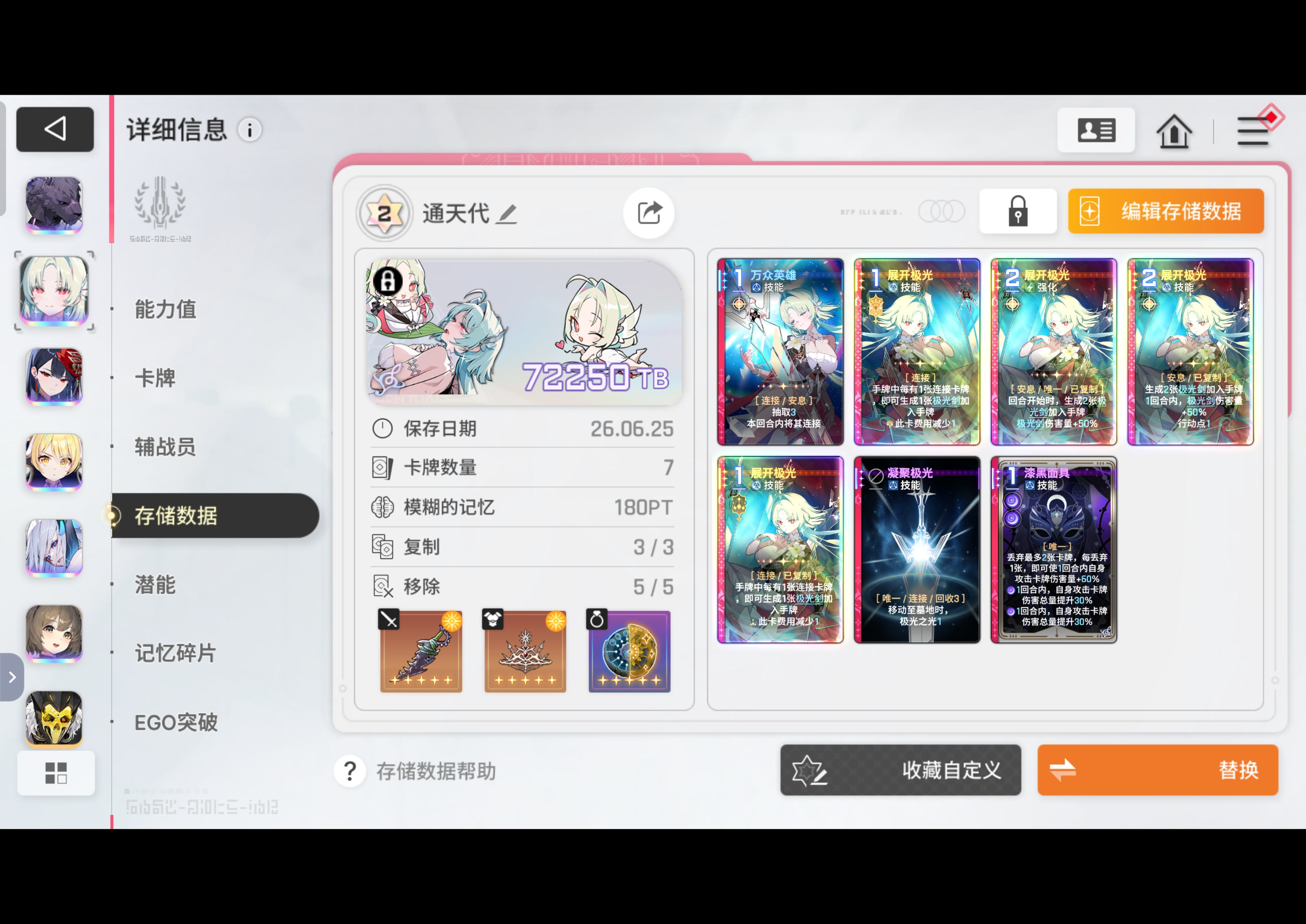Select the white-haired blue-horned character avatar
Image resolution: width=1306 pixels, height=924 pixels.
[54, 548]
